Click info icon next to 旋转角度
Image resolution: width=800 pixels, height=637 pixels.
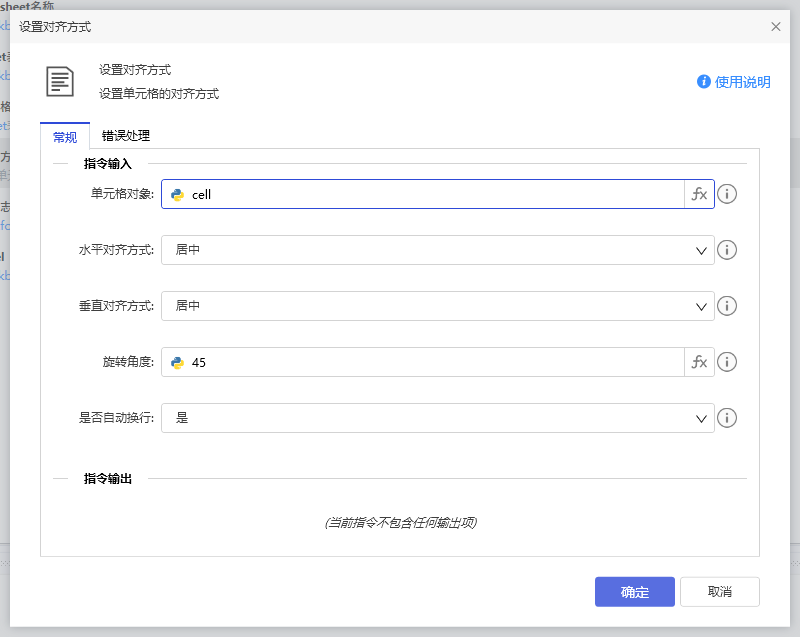[x=728, y=362]
